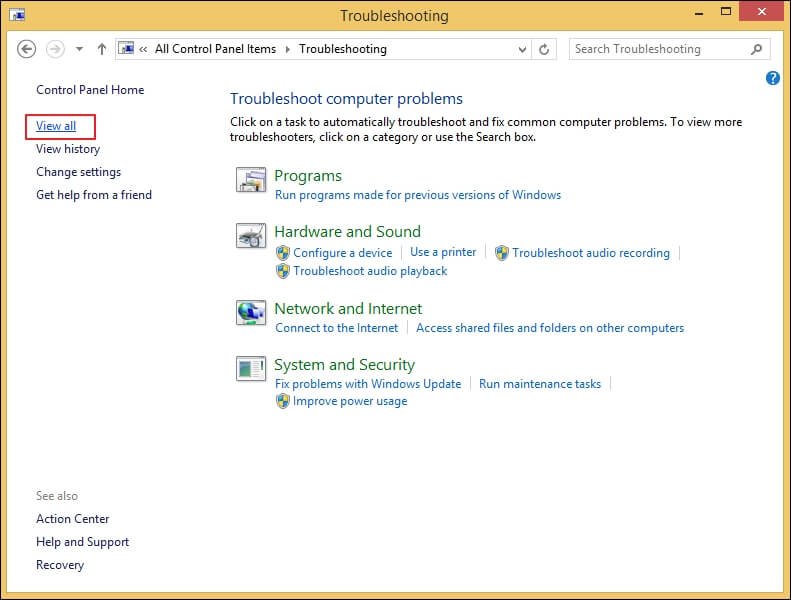Open Fix problems with Windows Update

click(368, 384)
